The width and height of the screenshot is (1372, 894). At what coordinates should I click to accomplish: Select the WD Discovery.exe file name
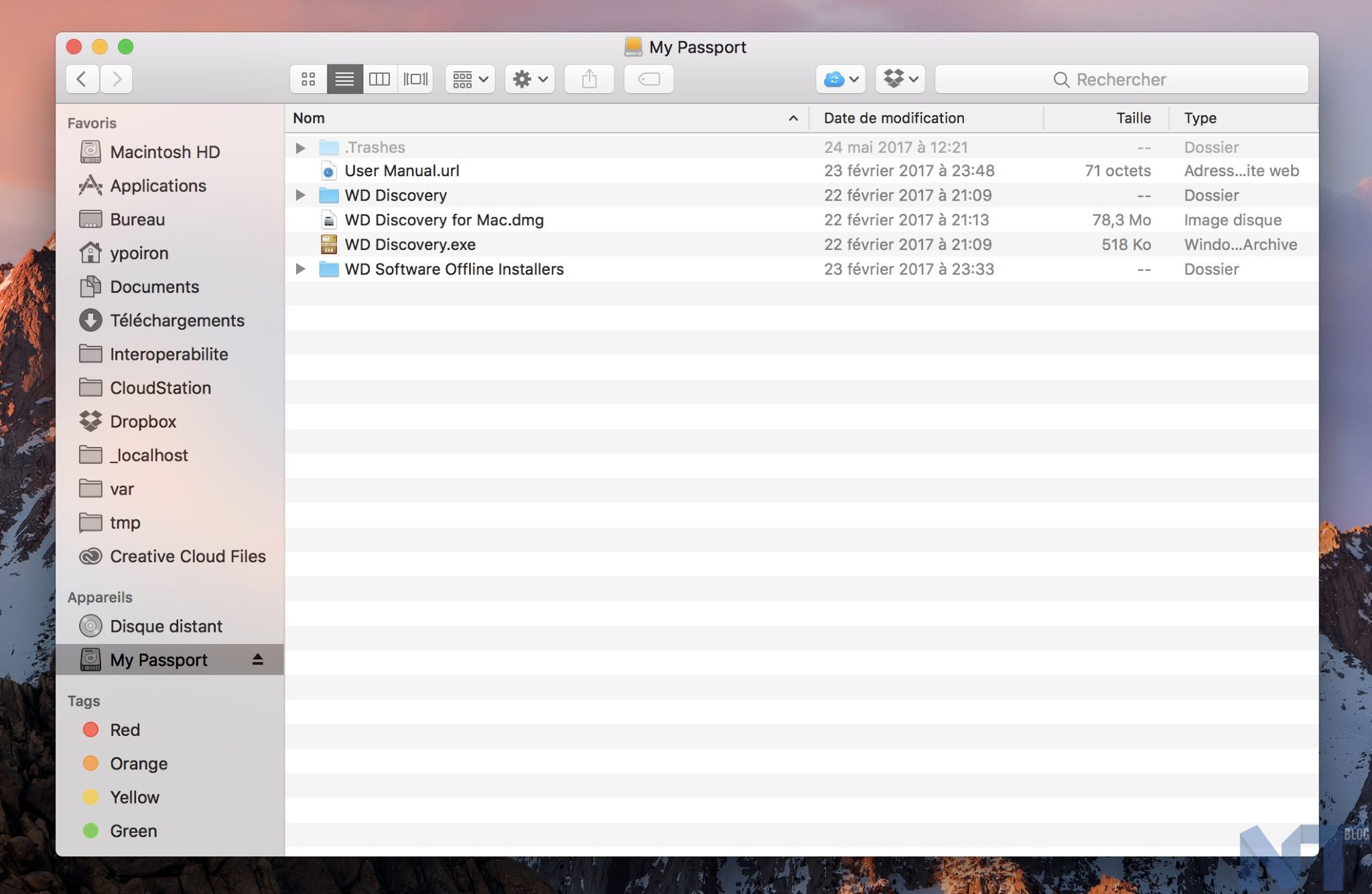[410, 245]
